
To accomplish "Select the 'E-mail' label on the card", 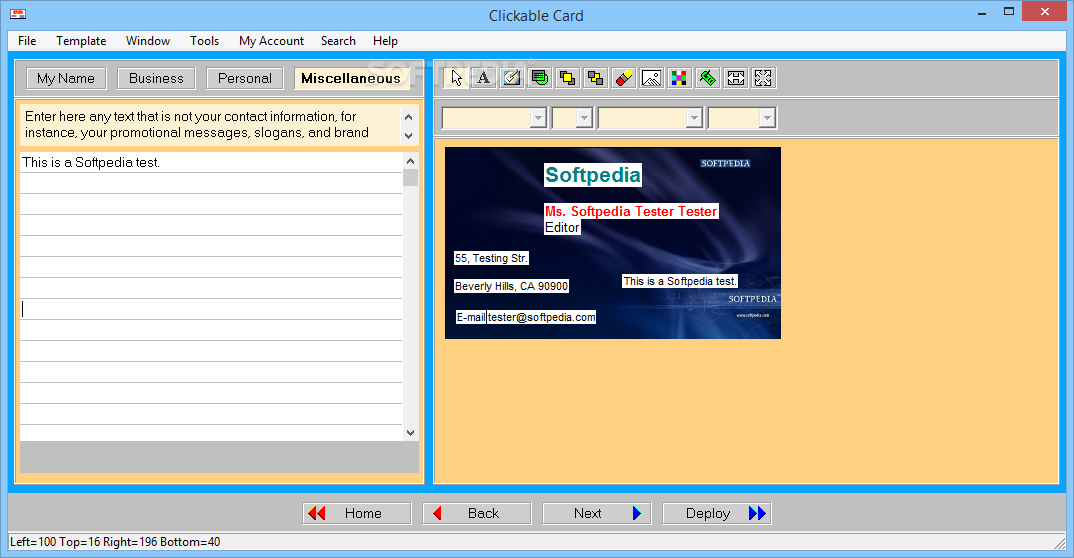I will pyautogui.click(x=471, y=317).
